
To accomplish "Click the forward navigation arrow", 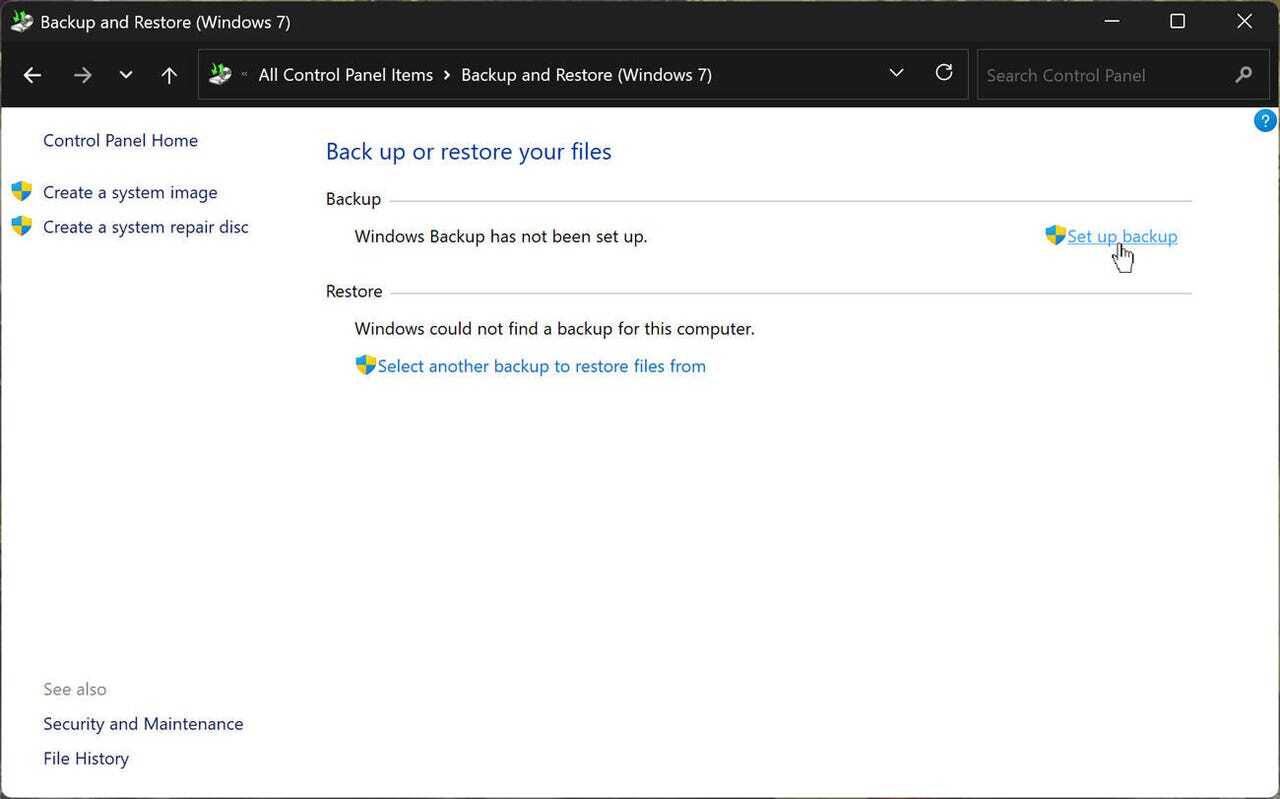I will (x=82, y=75).
